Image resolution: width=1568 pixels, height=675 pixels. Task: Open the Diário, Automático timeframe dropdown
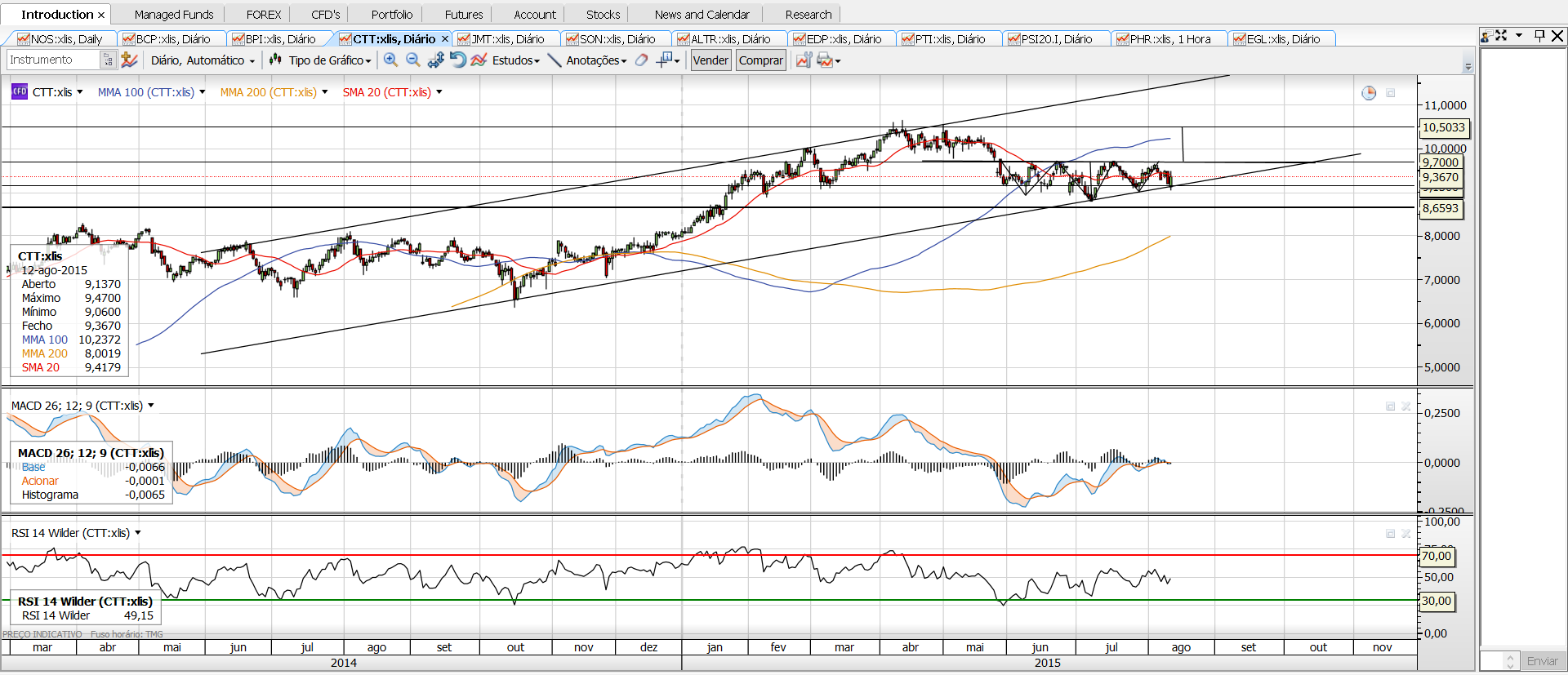click(x=203, y=60)
